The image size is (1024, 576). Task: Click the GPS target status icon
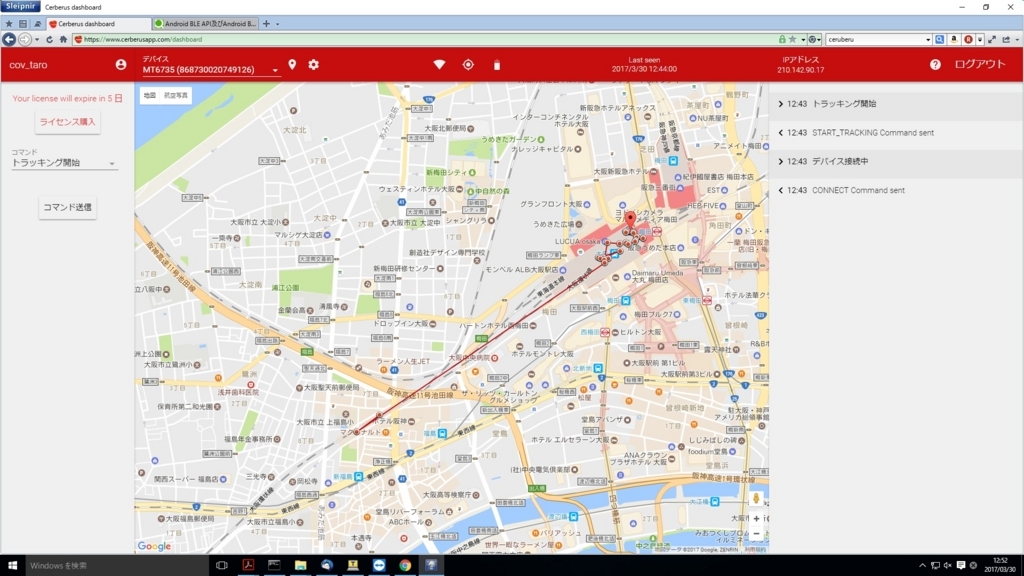click(x=468, y=65)
